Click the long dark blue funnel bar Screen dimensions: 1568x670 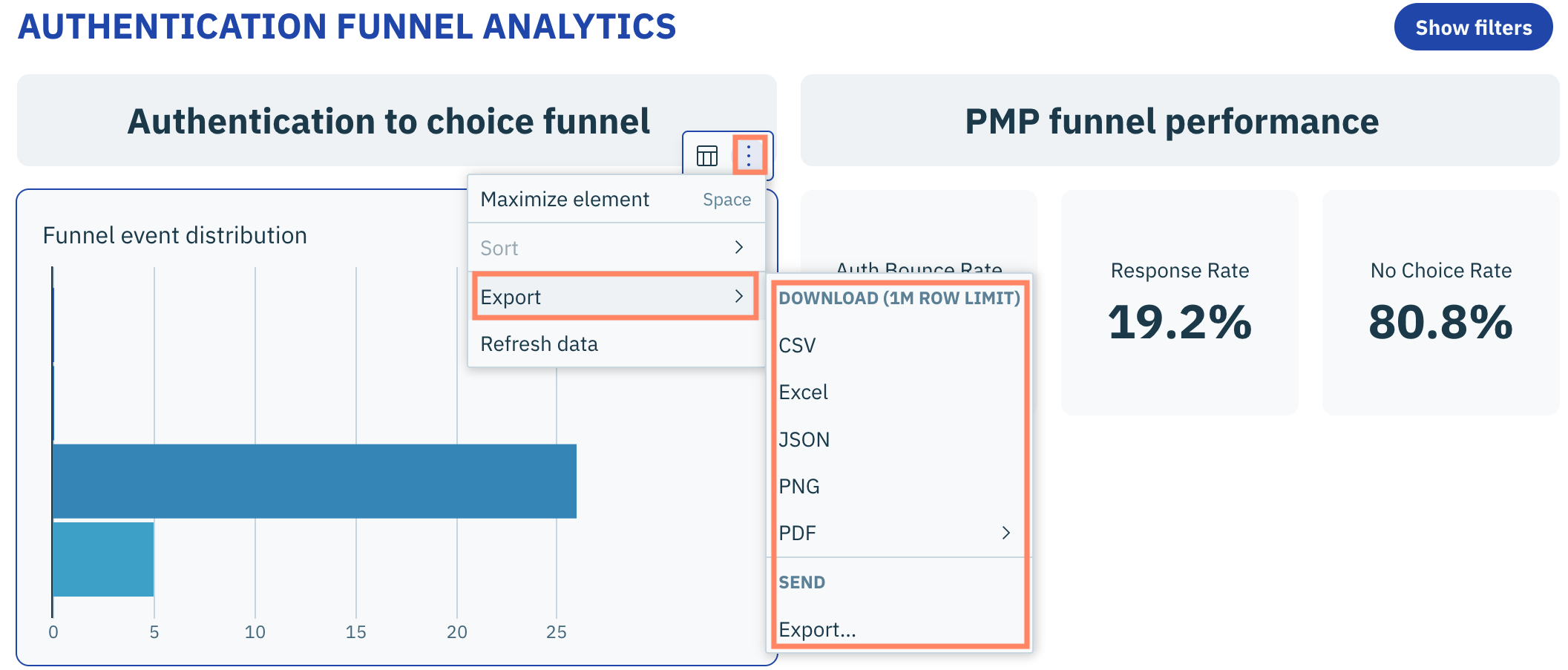tap(314, 481)
